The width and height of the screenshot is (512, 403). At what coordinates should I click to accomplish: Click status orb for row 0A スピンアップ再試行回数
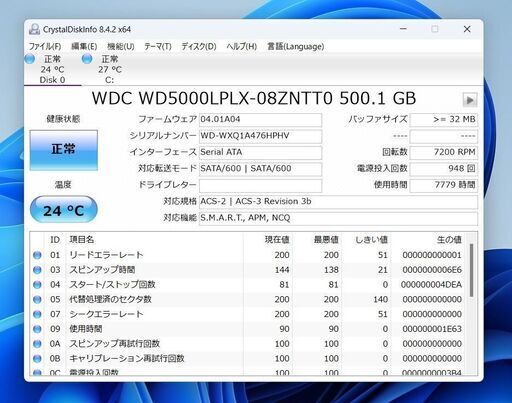pyautogui.click(x=37, y=344)
